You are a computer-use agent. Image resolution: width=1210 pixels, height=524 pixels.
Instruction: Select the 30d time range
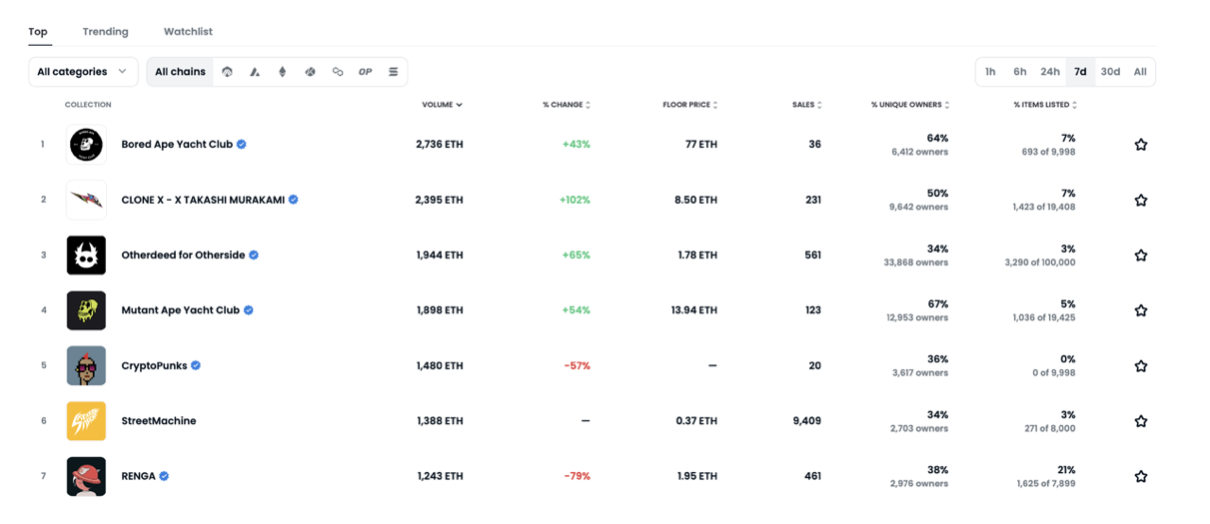tap(1110, 72)
